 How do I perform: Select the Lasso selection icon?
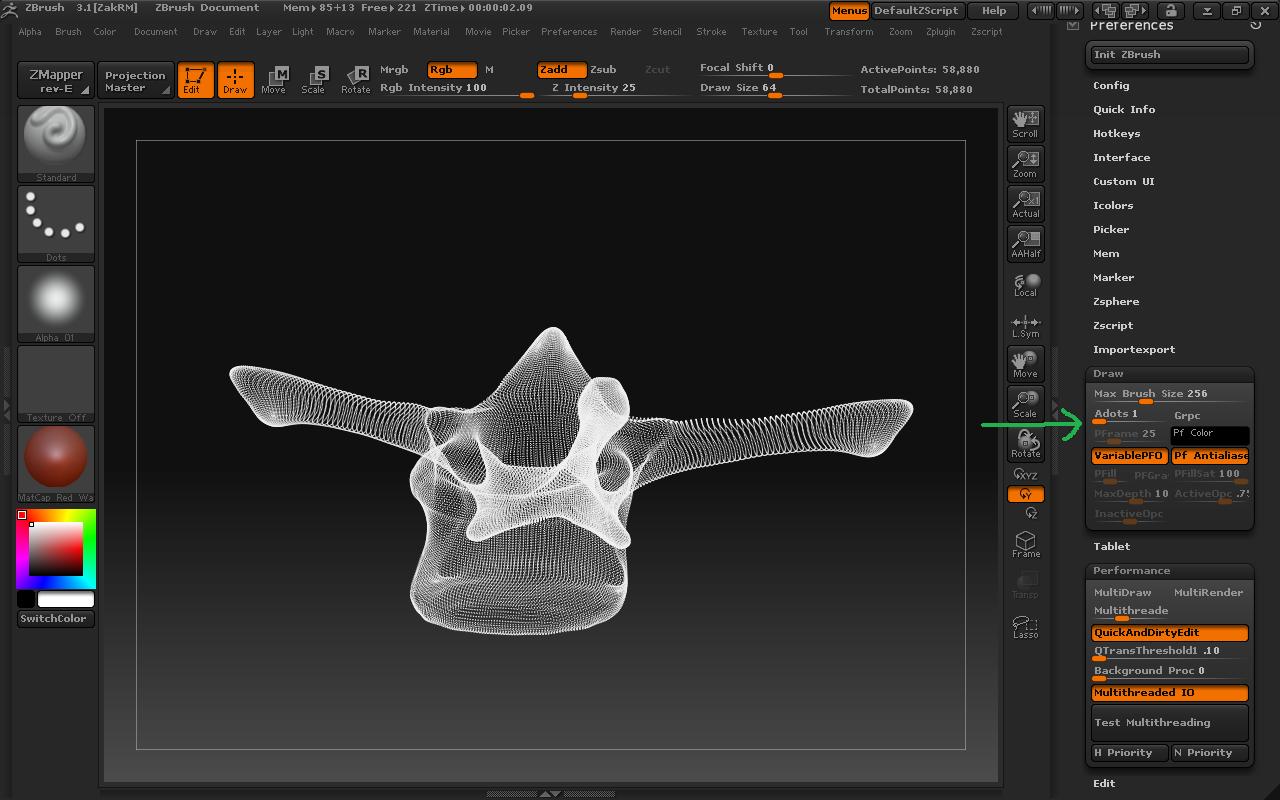[x=1025, y=624]
